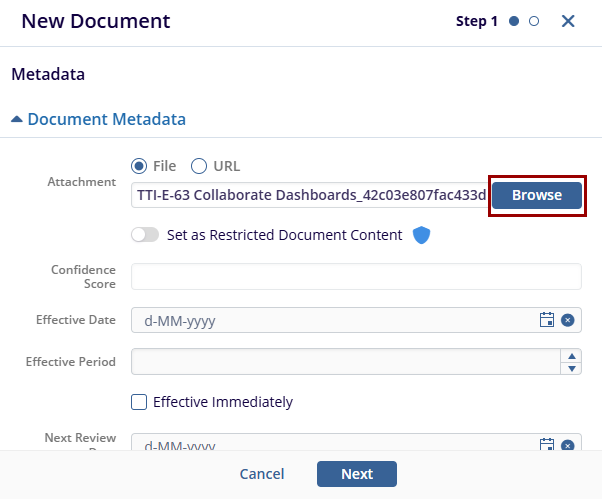This screenshot has width=602, height=499.
Task: Click the Cancel link
Action: [262, 474]
